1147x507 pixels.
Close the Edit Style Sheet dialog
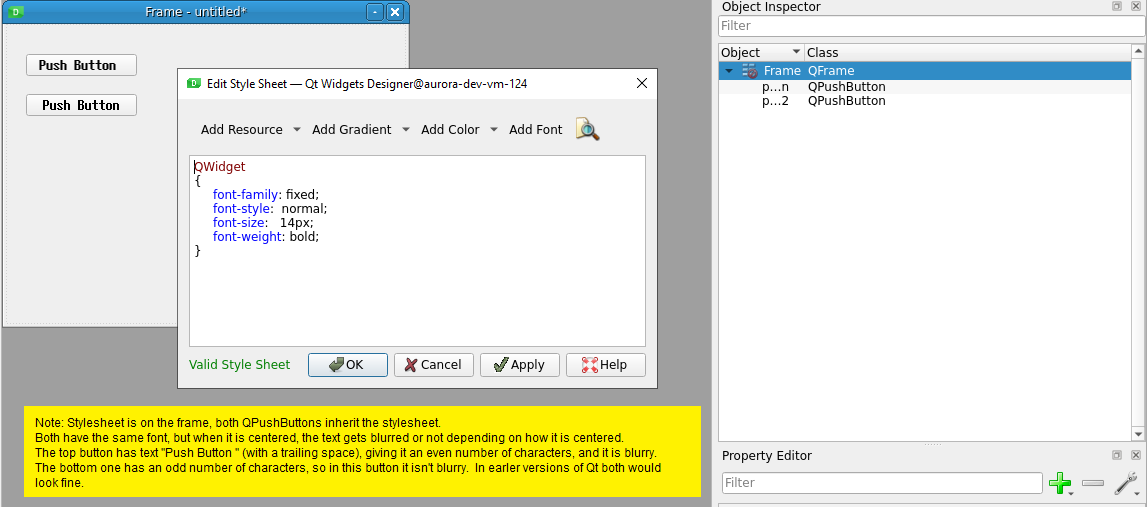click(x=642, y=83)
